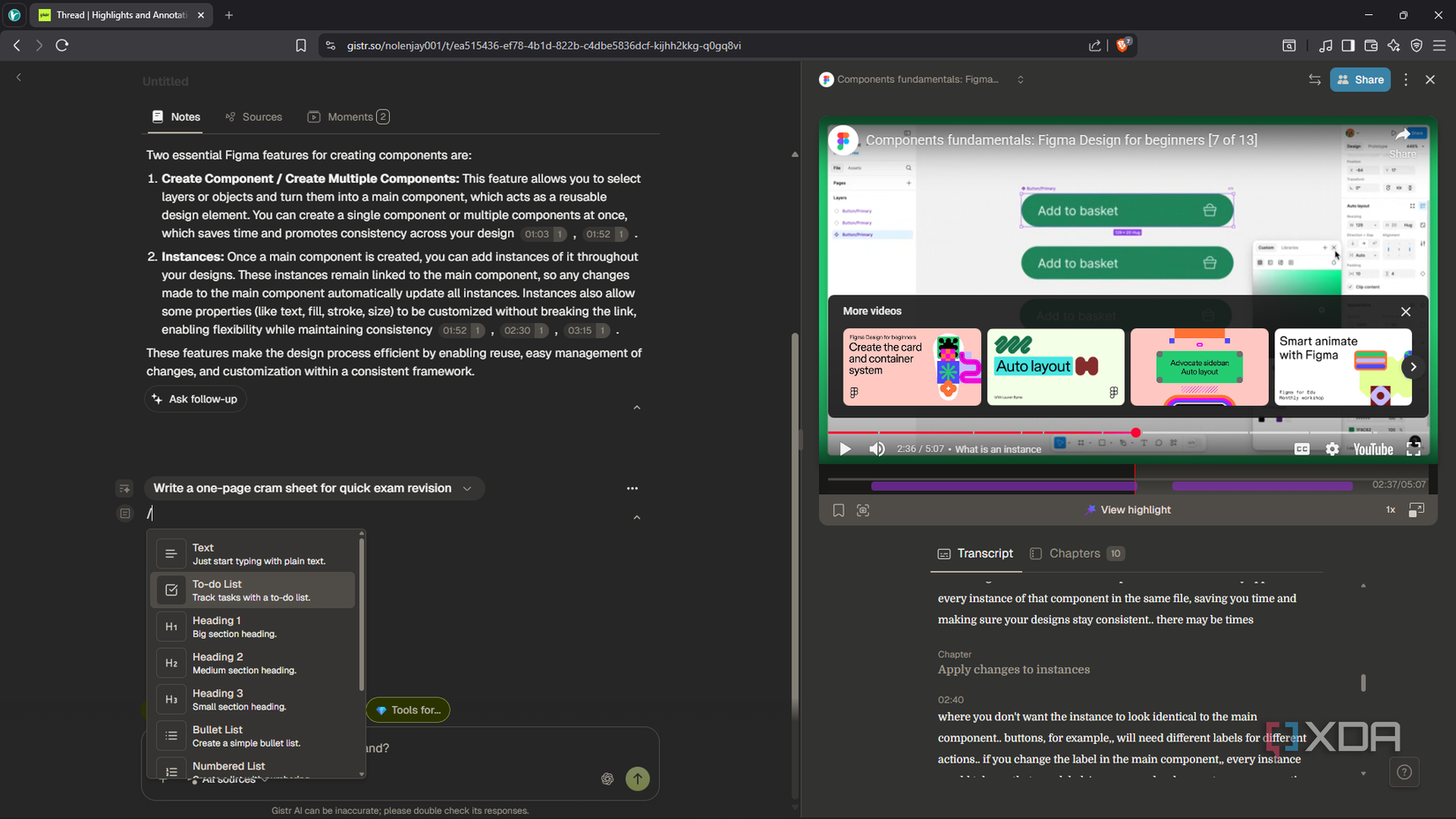Open the picture-in-picture icon below the video
This screenshot has width=1456, height=819.
tap(1416, 510)
